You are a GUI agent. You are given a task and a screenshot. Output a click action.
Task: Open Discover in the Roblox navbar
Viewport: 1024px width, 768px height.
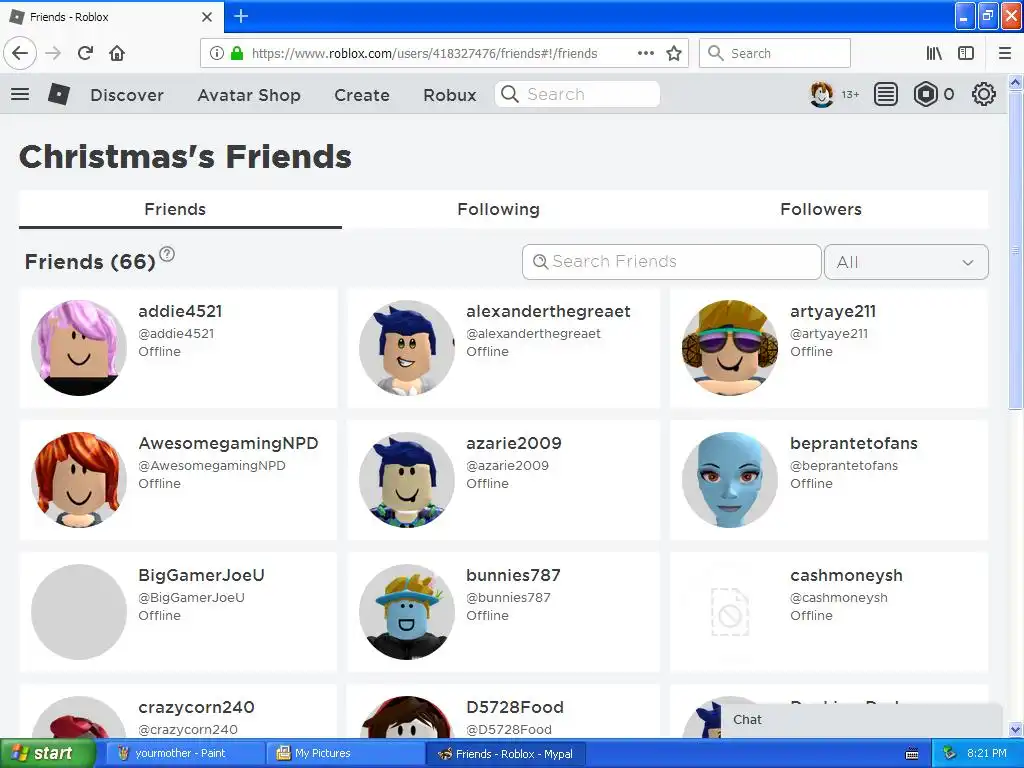pyautogui.click(x=127, y=95)
